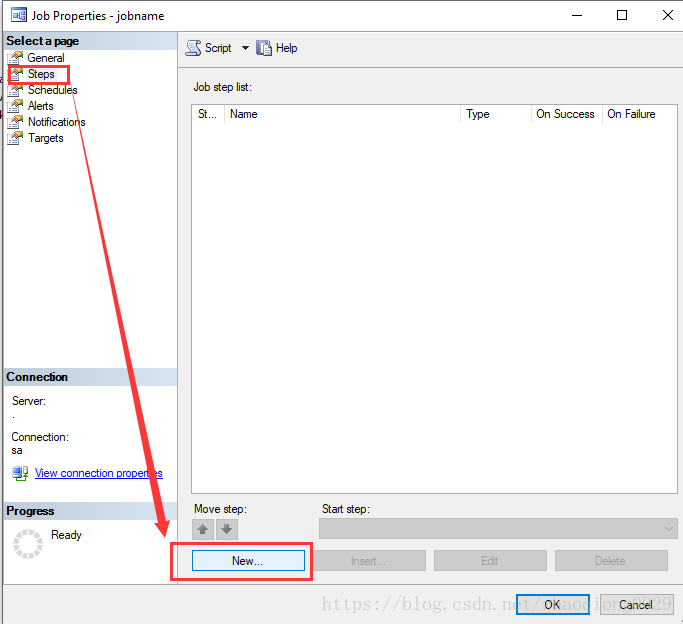Image resolution: width=683 pixels, height=624 pixels.
Task: Click the Notifications page icon
Action: pos(15,122)
